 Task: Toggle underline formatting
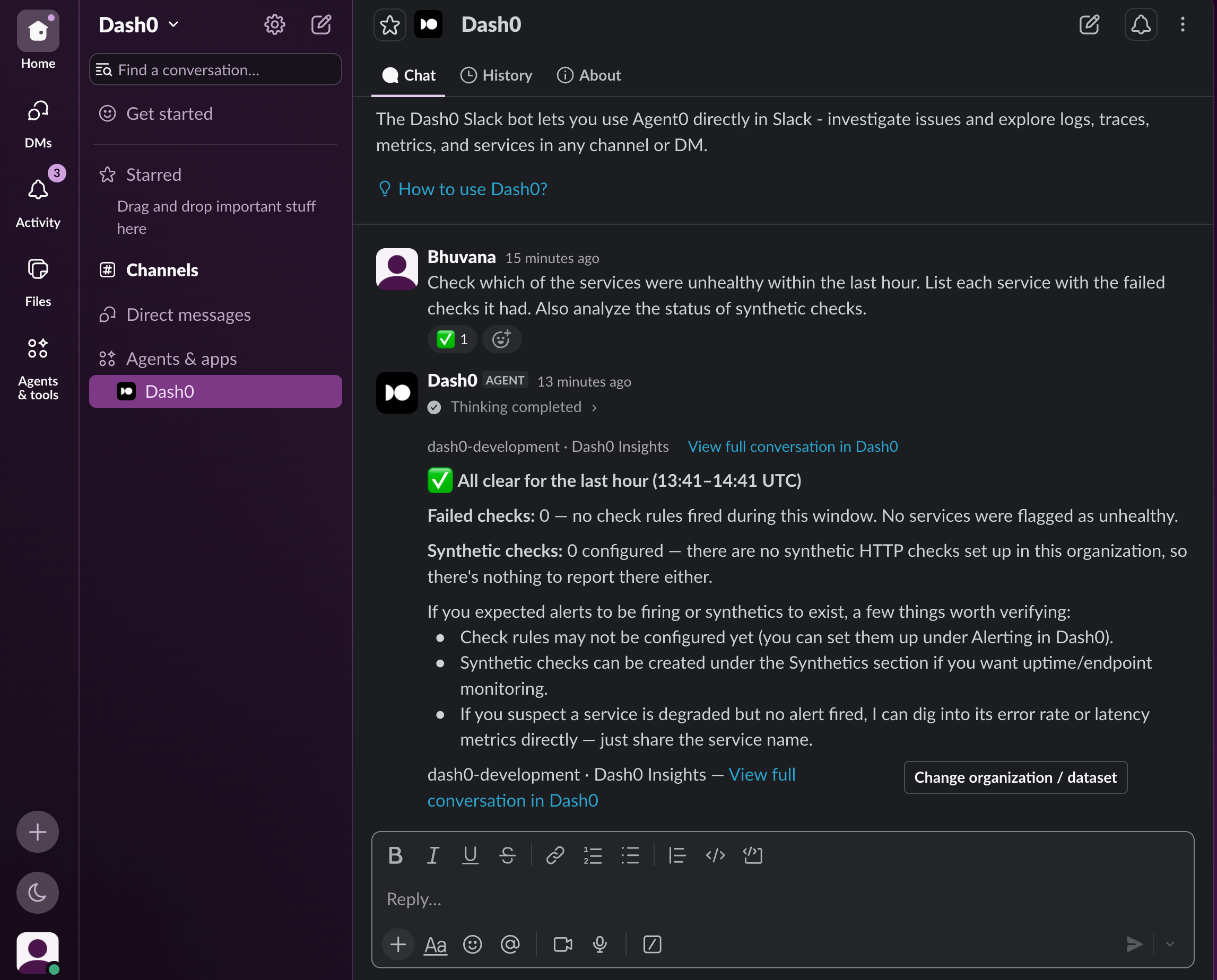click(470, 855)
